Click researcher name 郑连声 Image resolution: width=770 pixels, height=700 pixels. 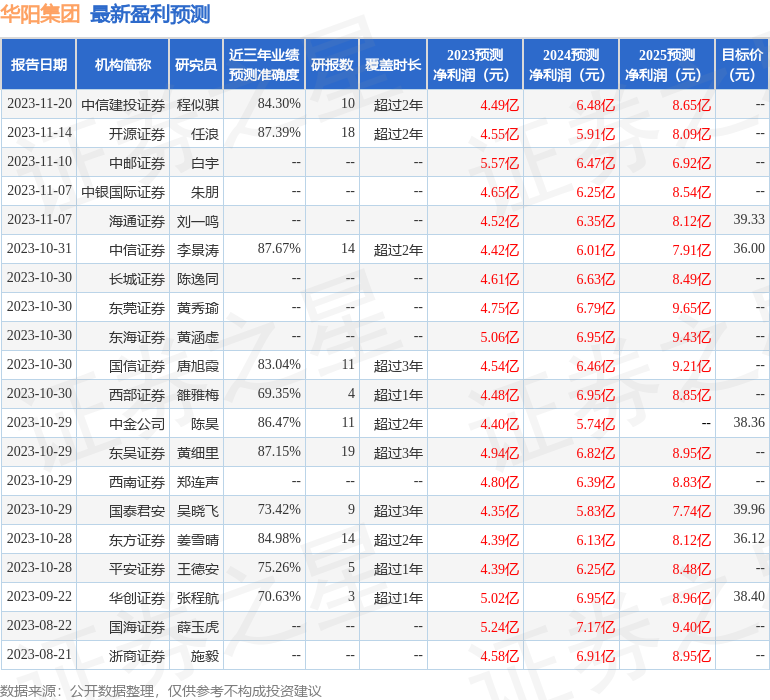pos(197,481)
